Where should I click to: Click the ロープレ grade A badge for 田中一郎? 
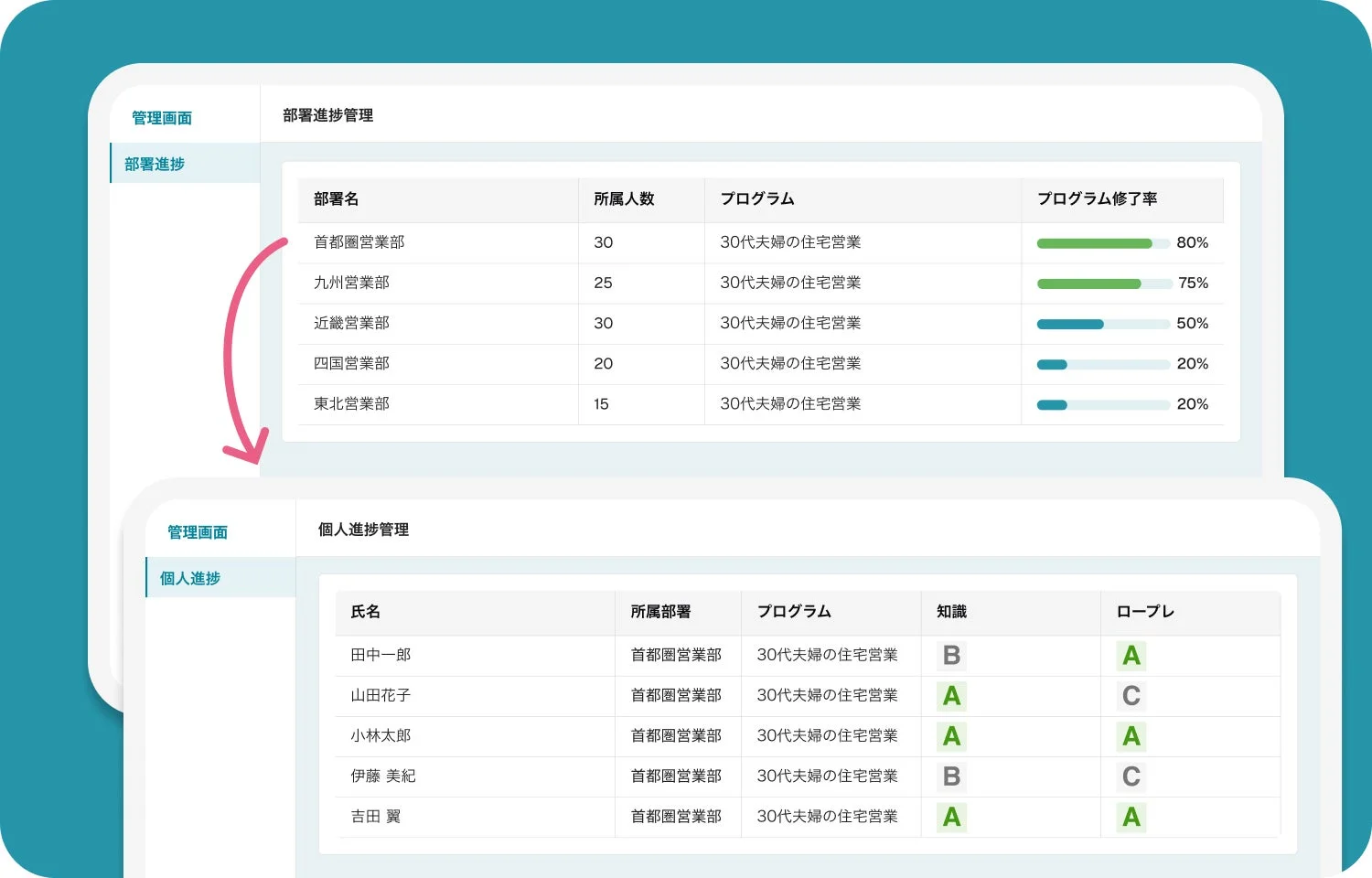tap(1131, 656)
